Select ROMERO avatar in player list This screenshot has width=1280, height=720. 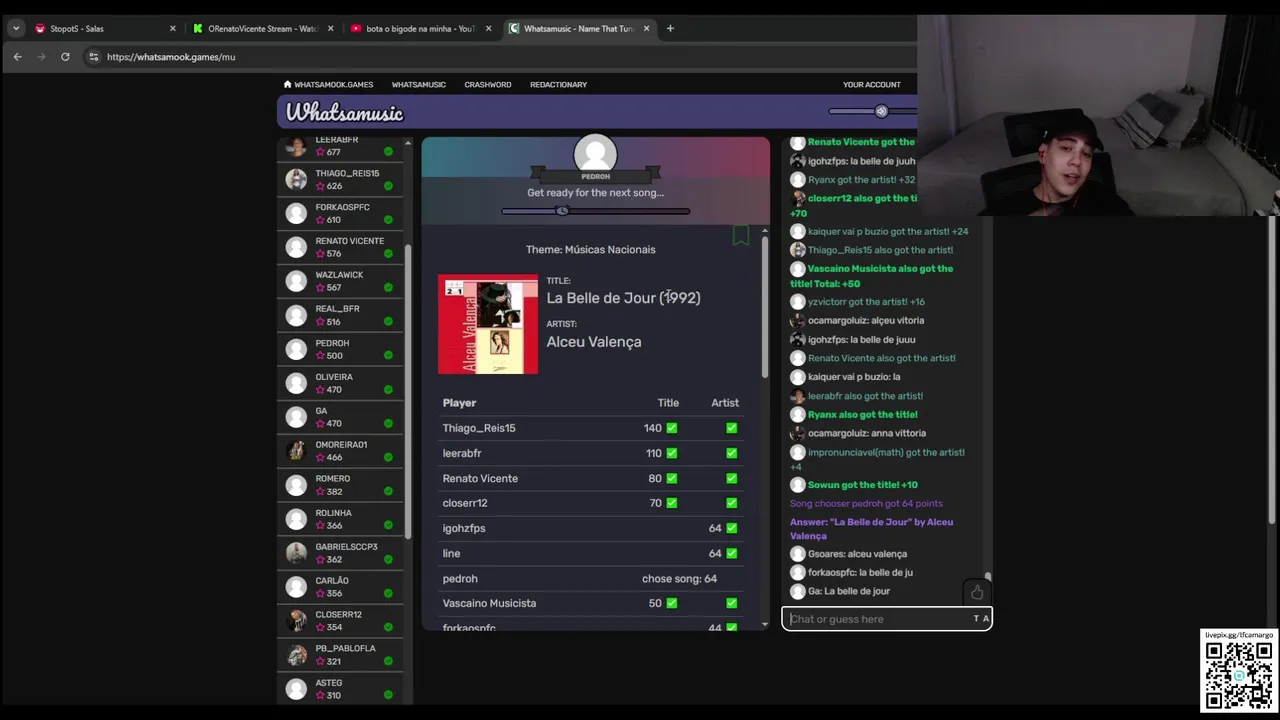pos(296,485)
